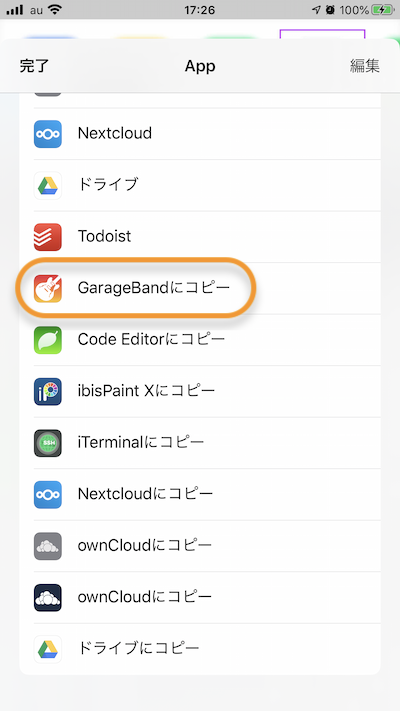Tap the green Code Editor leaf icon
The height and width of the screenshot is (711, 400).
[x=48, y=340]
